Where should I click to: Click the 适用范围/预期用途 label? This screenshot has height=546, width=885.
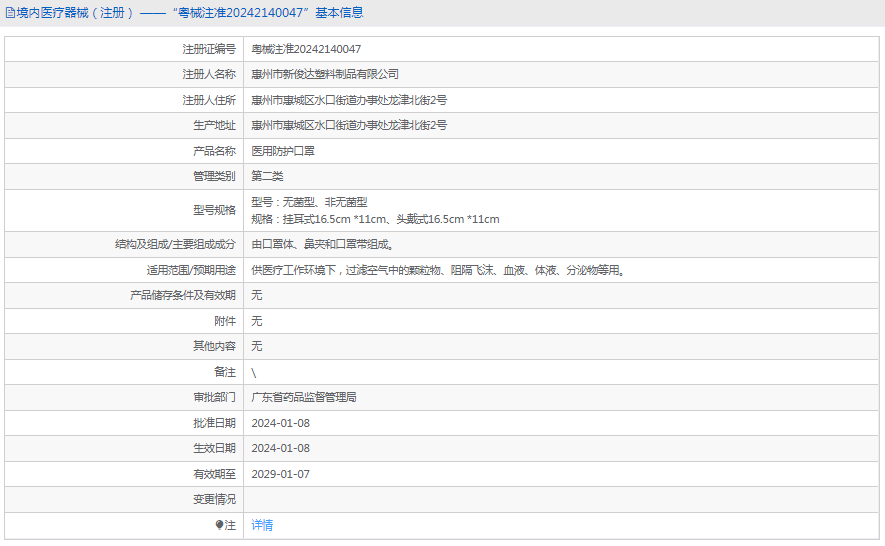[x=191, y=270]
